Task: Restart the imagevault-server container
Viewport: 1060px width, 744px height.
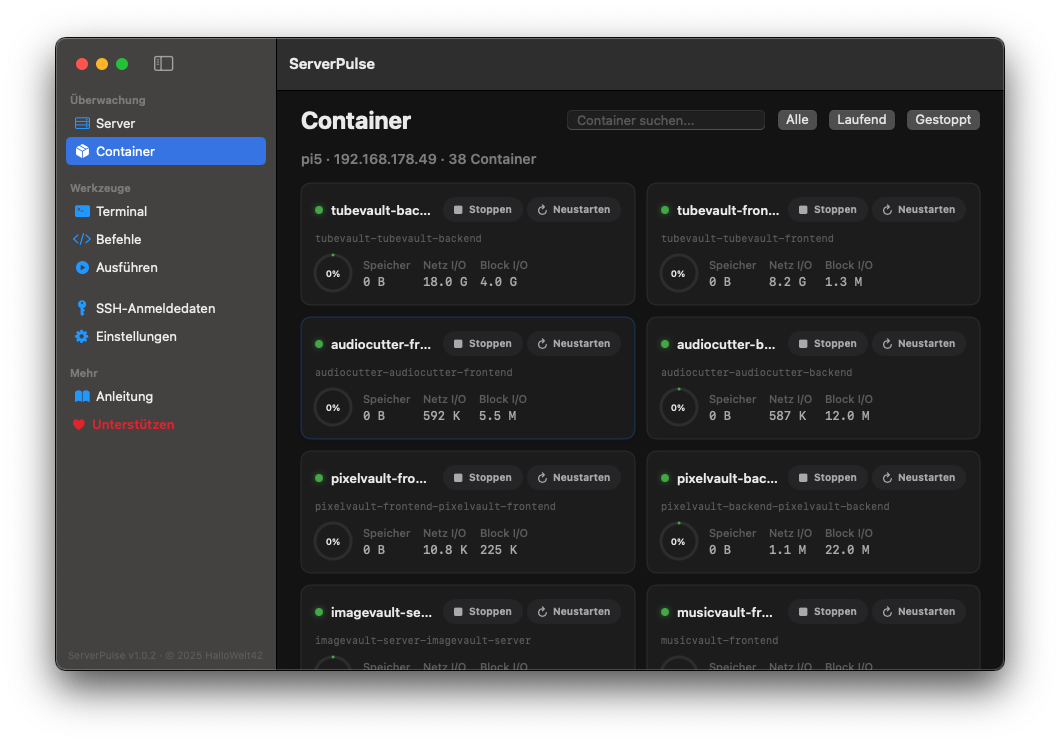Action: (574, 612)
